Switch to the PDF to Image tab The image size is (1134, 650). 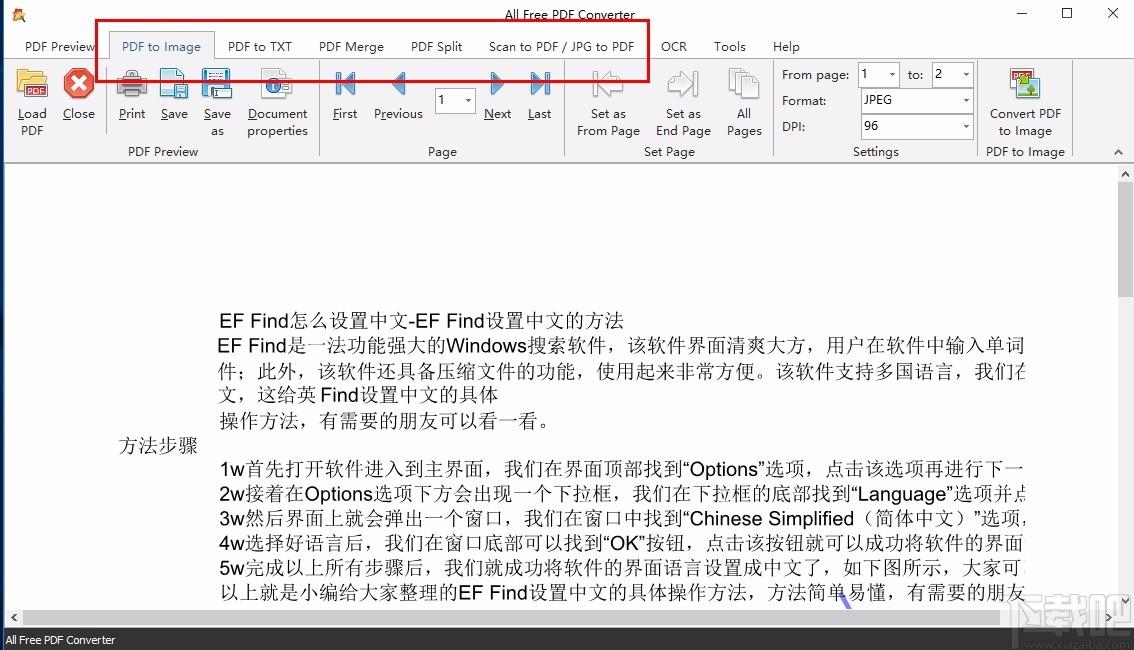[161, 46]
